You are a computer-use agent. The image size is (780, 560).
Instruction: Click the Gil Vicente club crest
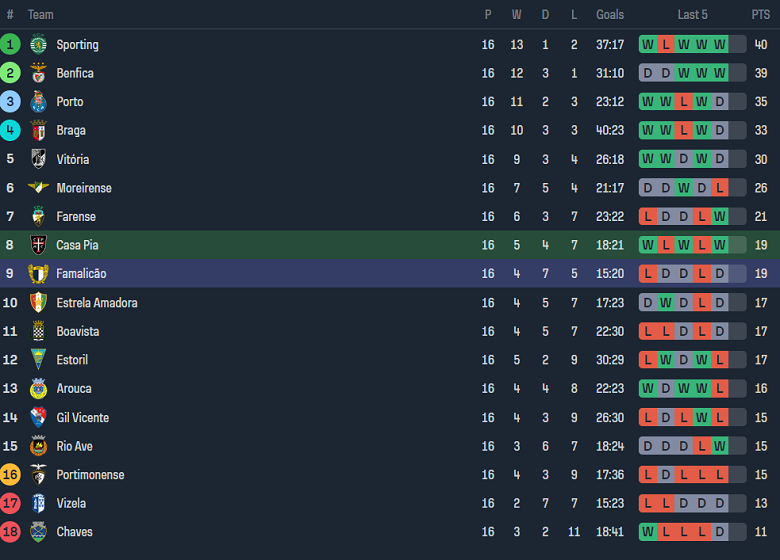click(x=39, y=417)
